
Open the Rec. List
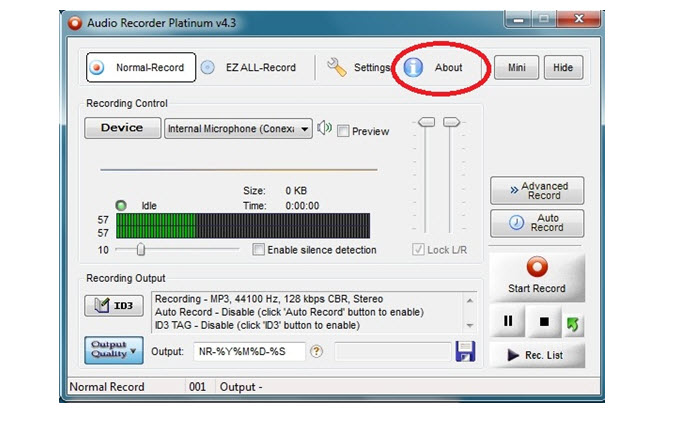click(x=537, y=355)
